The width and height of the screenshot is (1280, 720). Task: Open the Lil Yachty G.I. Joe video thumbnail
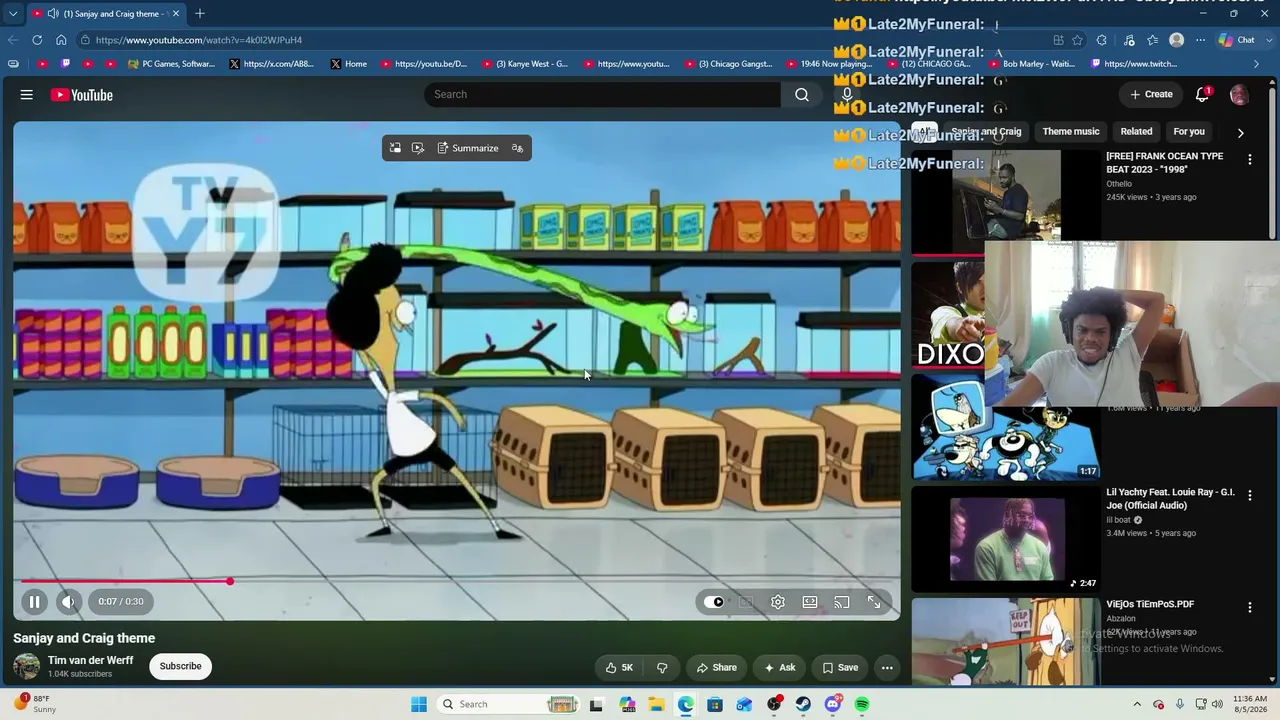(x=1006, y=539)
